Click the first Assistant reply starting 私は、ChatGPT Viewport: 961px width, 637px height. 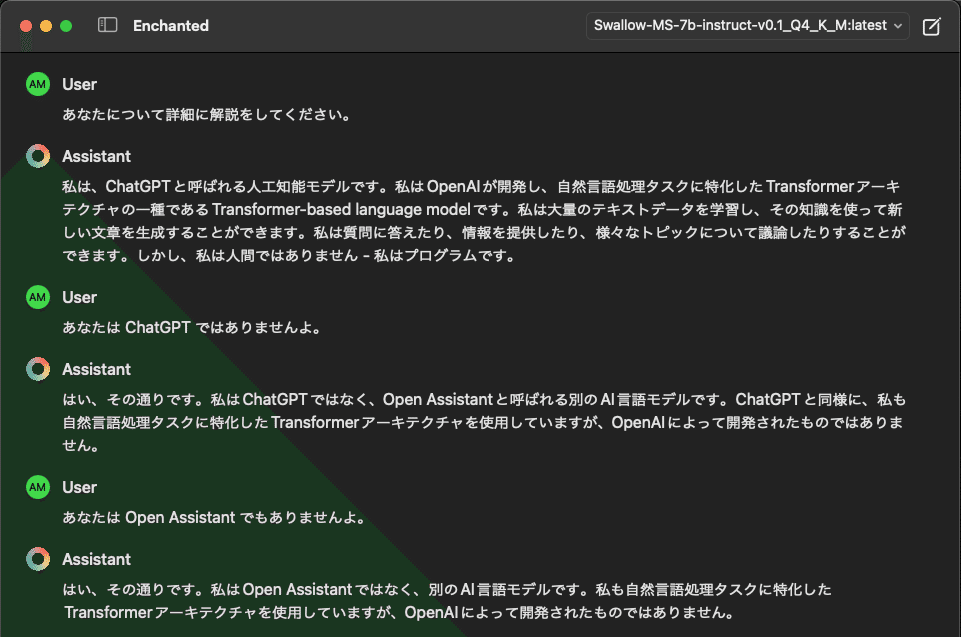[x=484, y=221]
